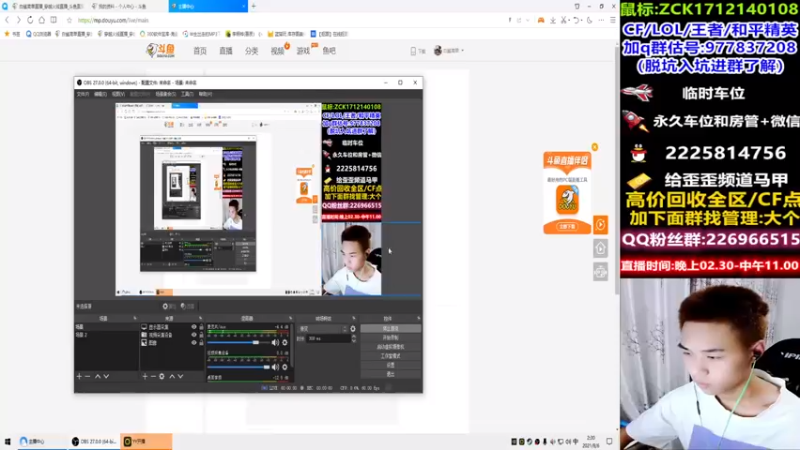800x450 pixels.
Task: Bookmark this page with the star icon
Action: pyautogui.click(x=69, y=20)
